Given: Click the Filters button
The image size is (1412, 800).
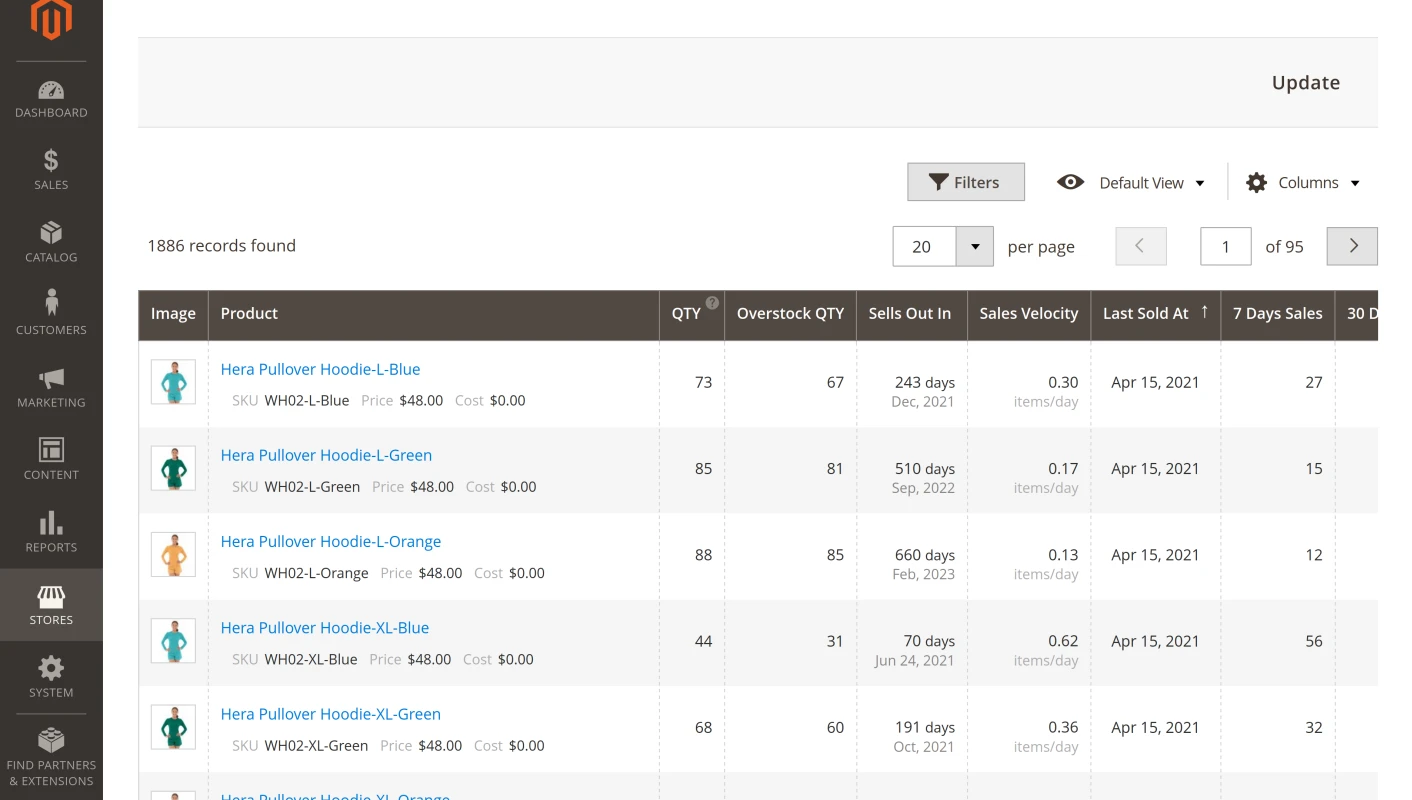Looking at the screenshot, I should point(966,182).
